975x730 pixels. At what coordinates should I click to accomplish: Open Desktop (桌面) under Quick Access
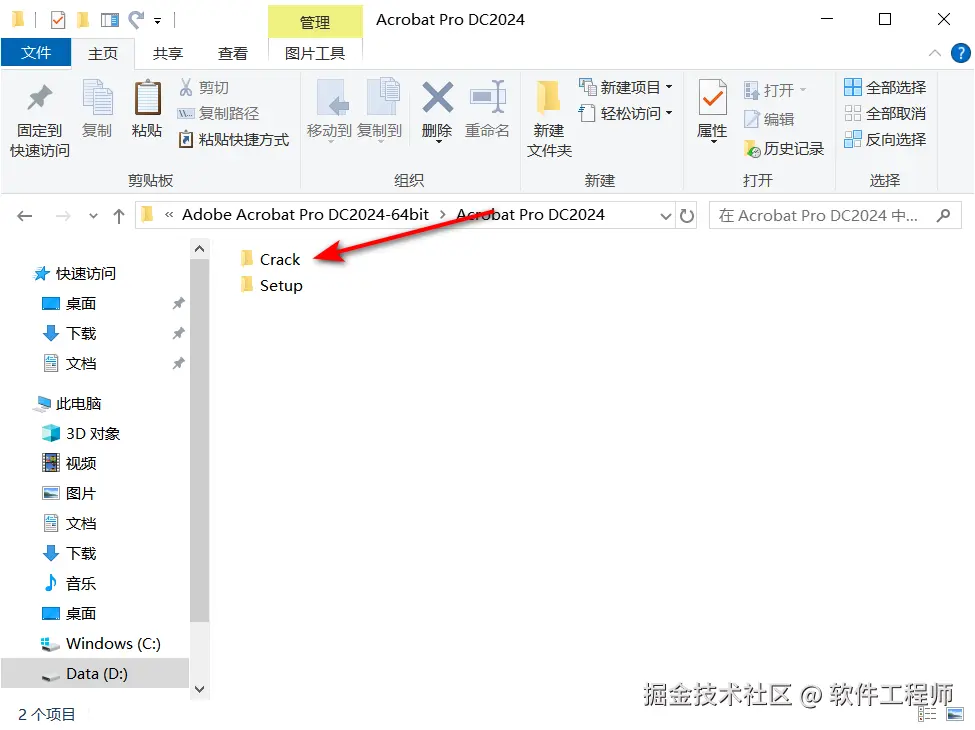point(69,303)
